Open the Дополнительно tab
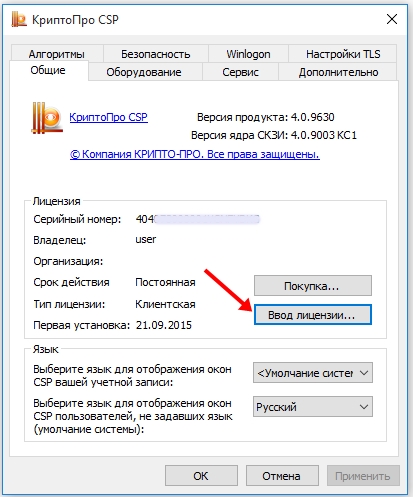The width and height of the screenshot is (413, 497). 338,72
